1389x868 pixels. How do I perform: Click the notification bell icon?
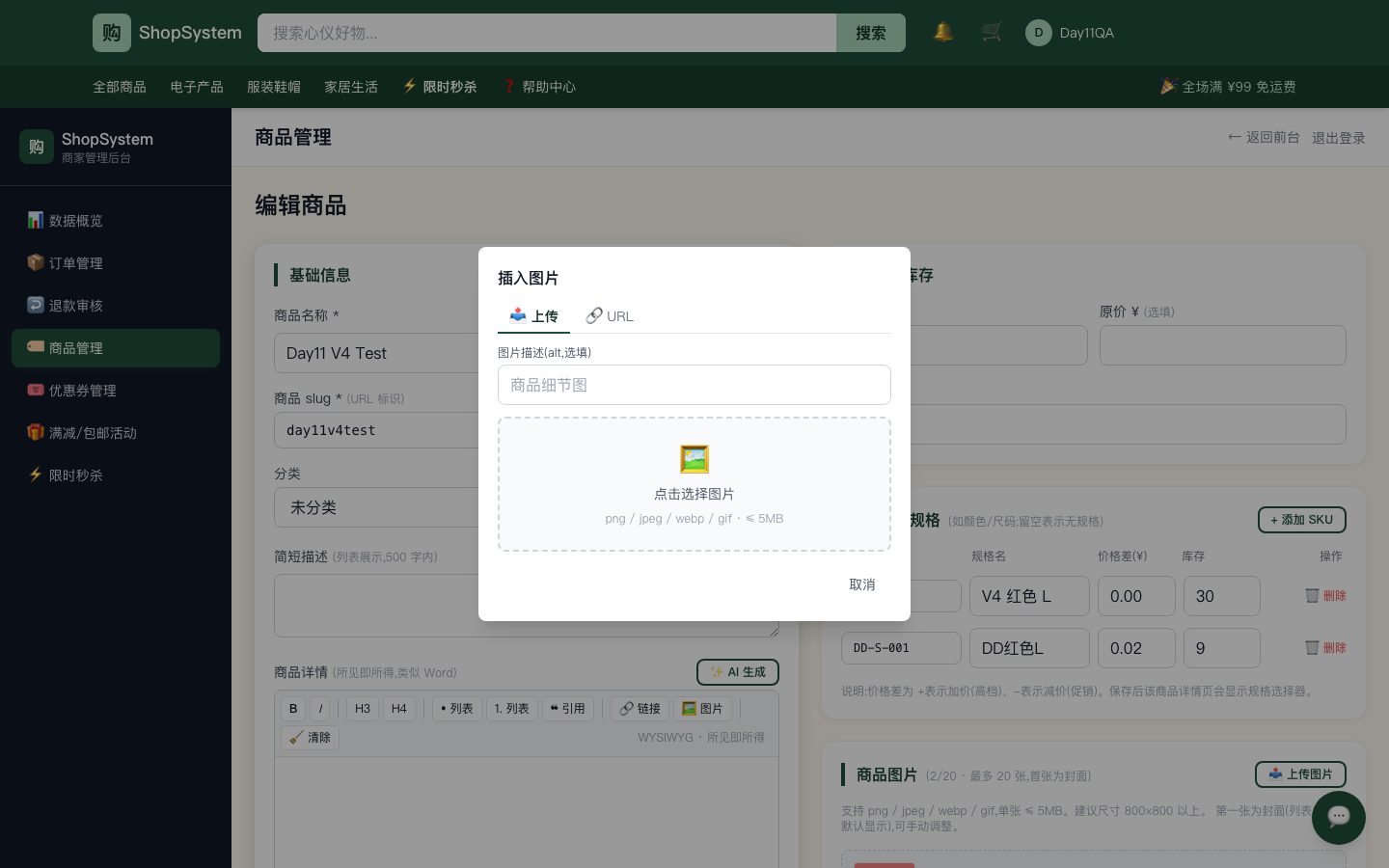(943, 32)
